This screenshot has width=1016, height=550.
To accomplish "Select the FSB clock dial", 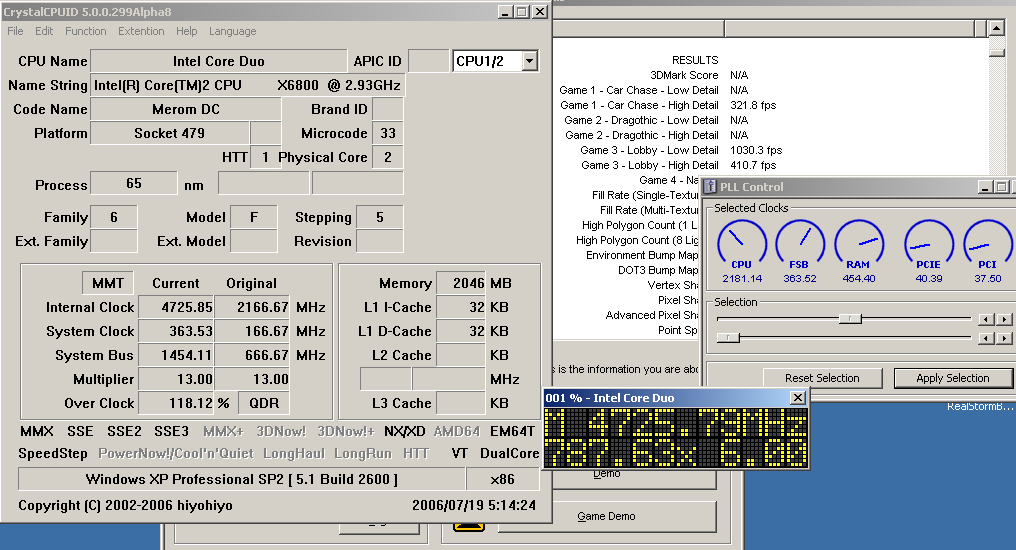I will pos(800,244).
